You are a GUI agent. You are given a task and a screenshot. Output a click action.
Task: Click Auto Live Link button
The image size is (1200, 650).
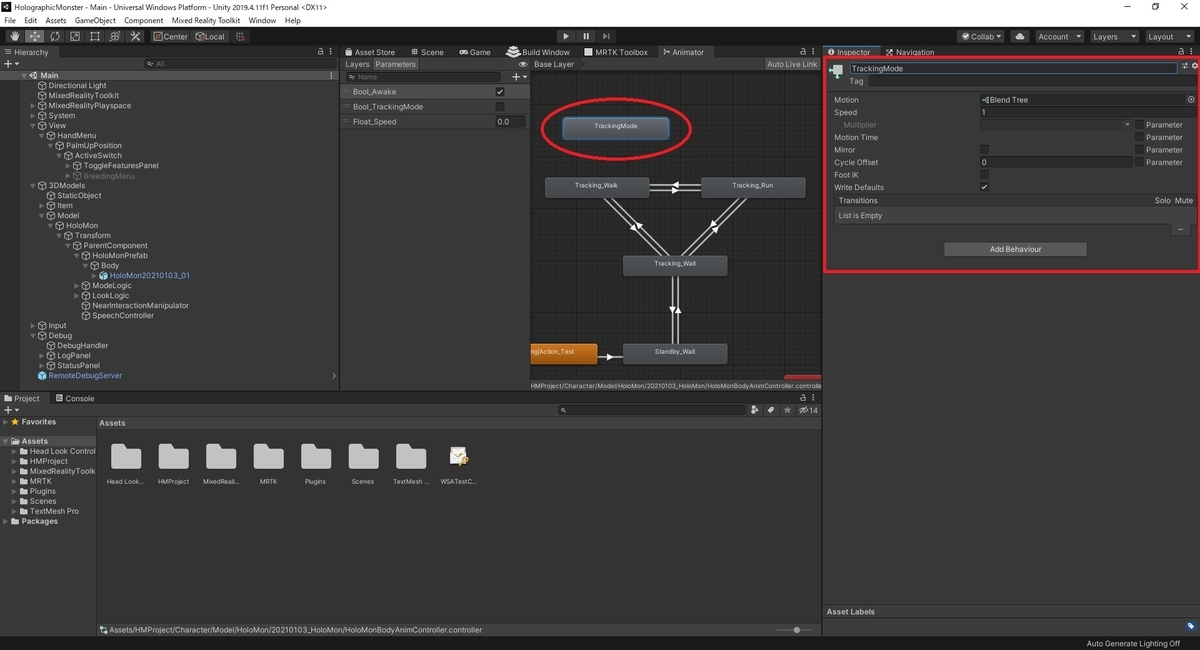pyautogui.click(x=792, y=64)
